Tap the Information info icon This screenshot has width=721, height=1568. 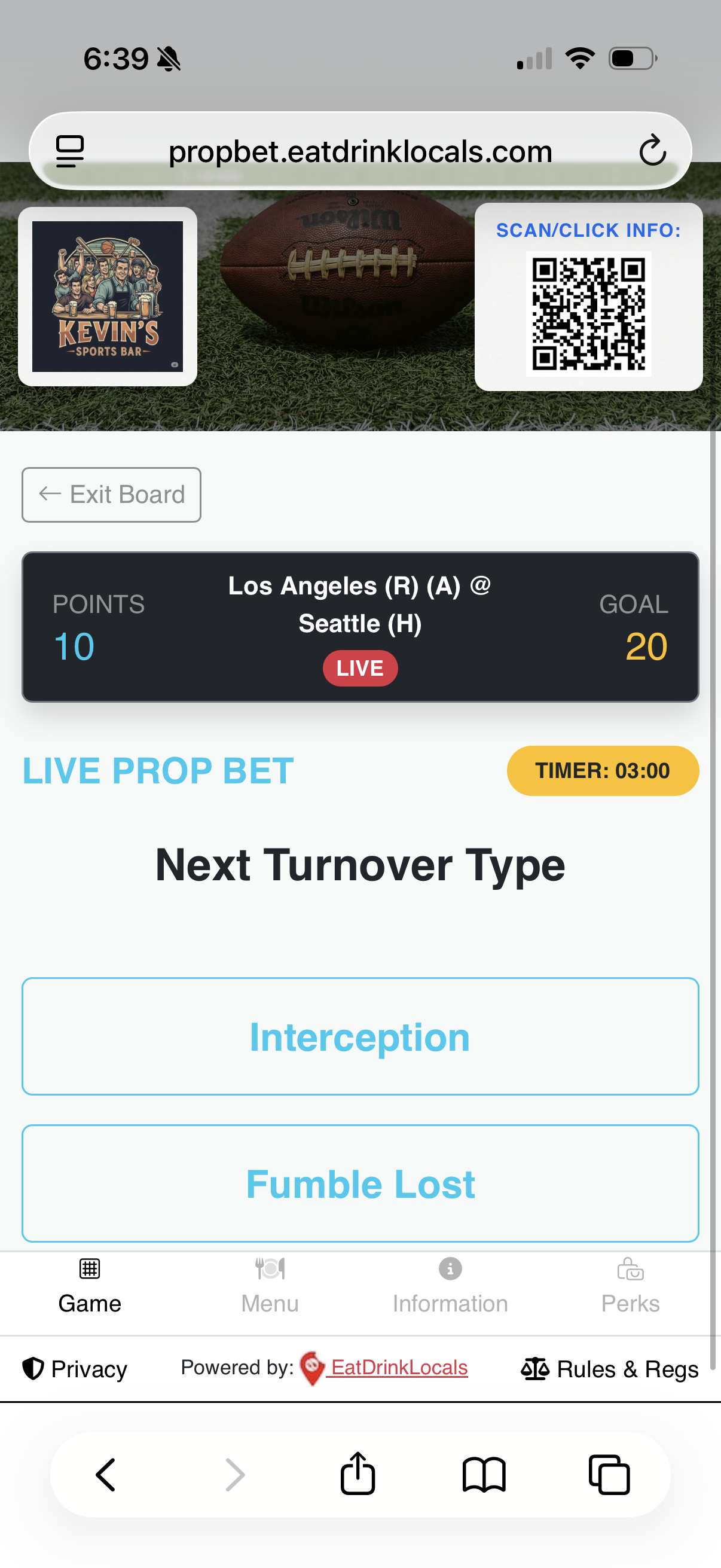click(x=450, y=1269)
